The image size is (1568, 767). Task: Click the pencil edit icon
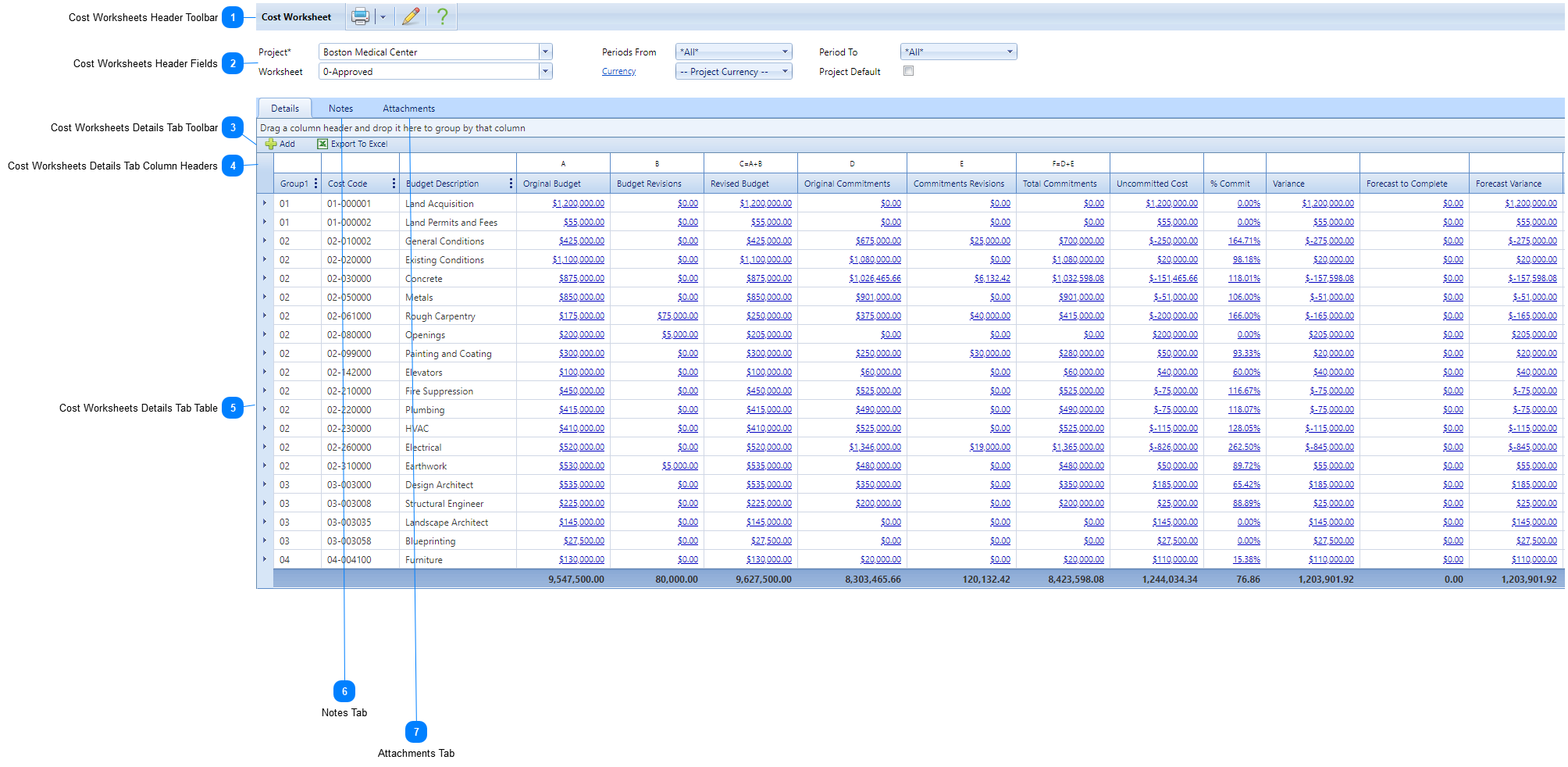[x=412, y=16]
